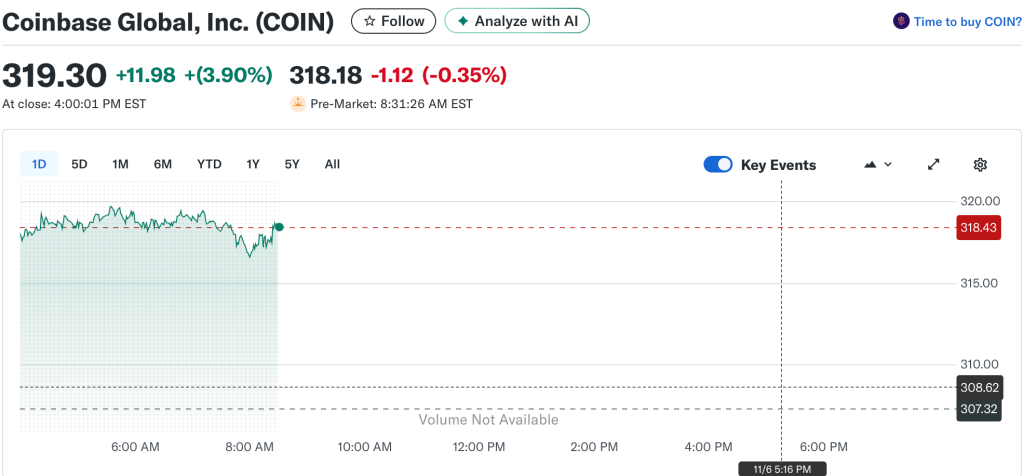Click the star icon in Follow button

(369, 21)
